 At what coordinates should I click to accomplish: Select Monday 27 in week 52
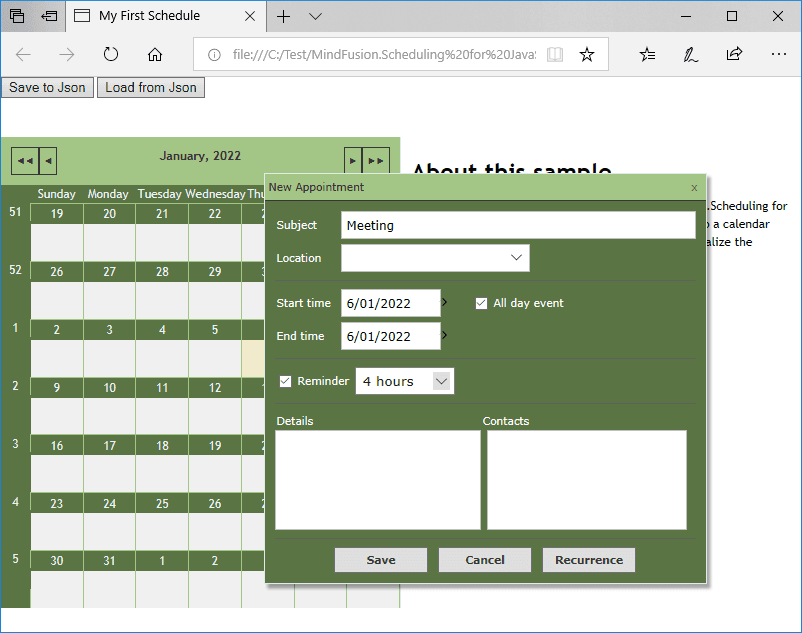109,272
